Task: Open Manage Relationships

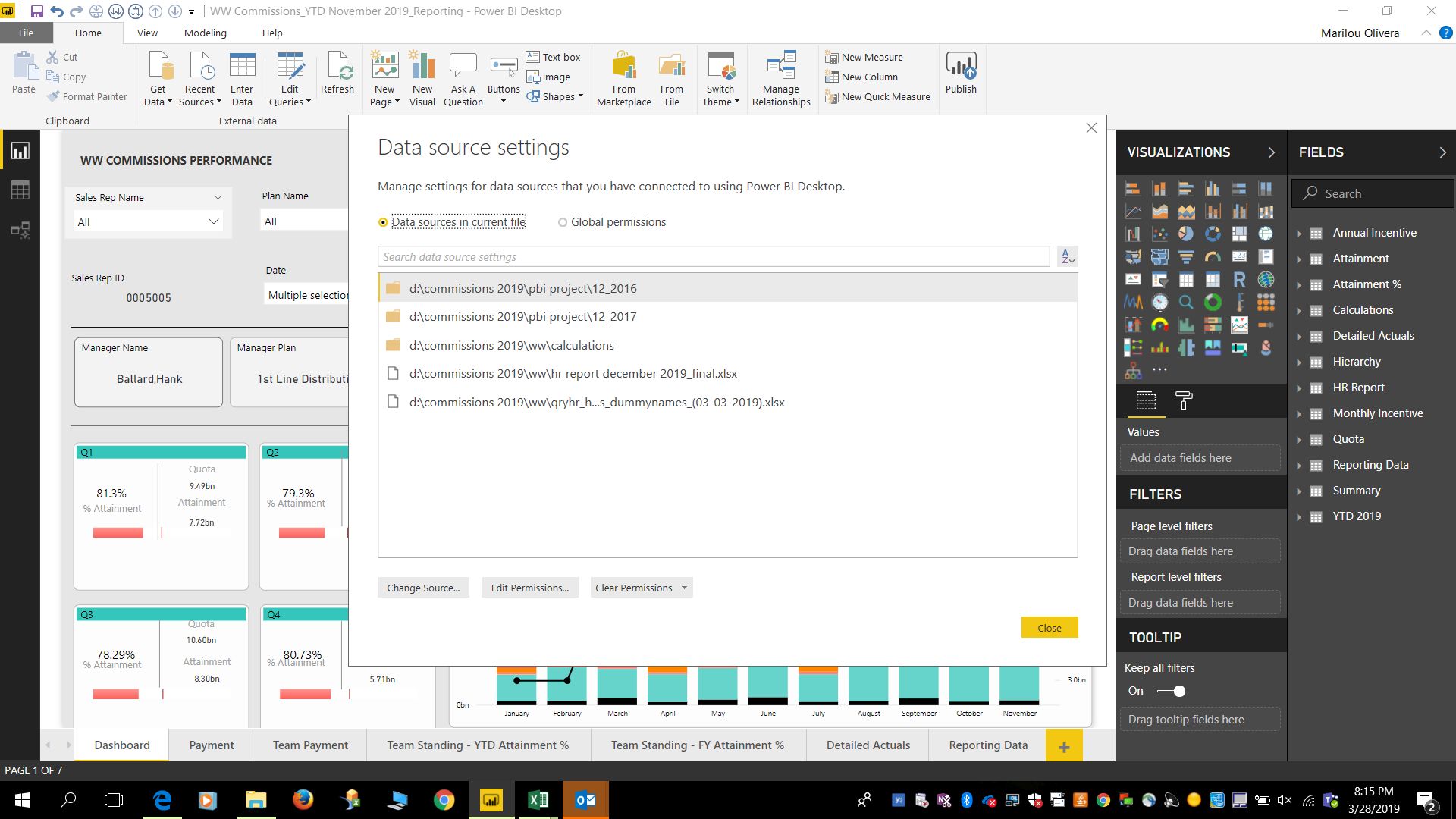Action: coord(781,79)
